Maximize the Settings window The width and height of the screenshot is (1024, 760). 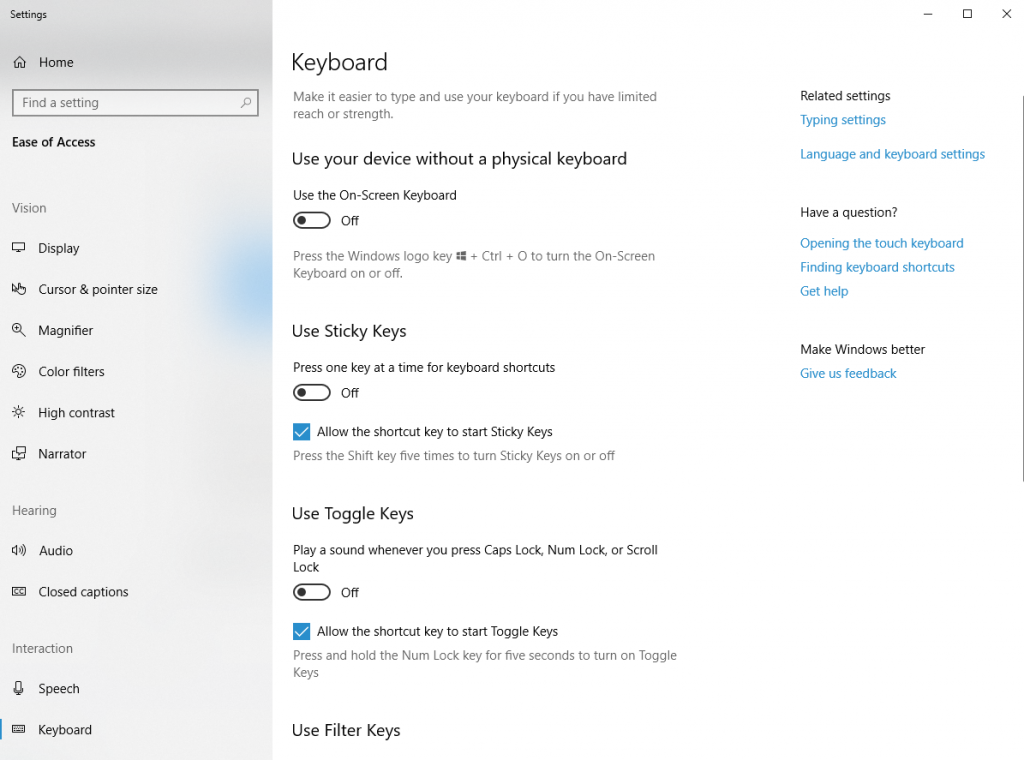coord(967,14)
